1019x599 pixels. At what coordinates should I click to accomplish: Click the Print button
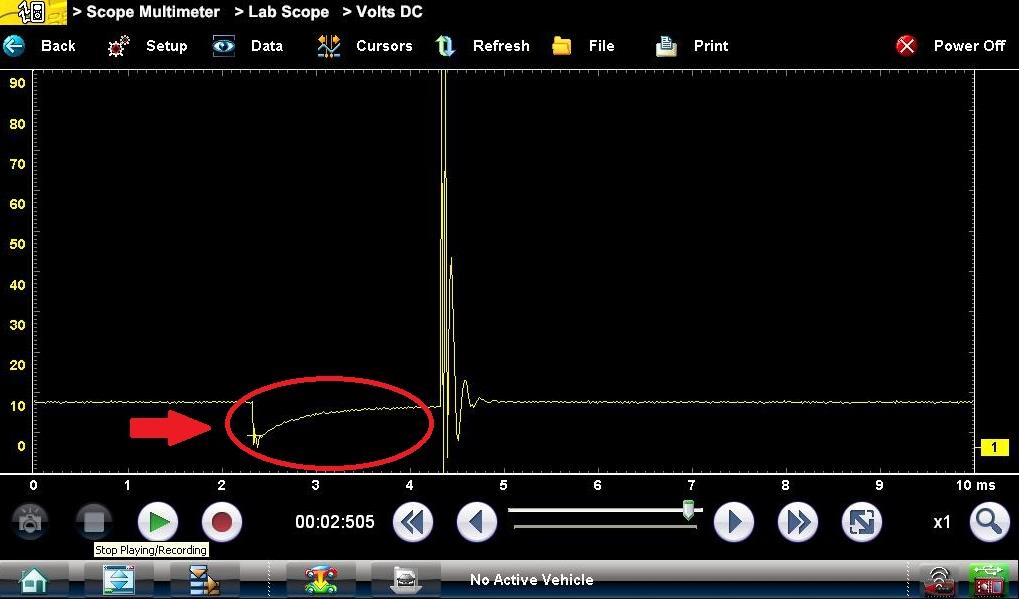[692, 46]
